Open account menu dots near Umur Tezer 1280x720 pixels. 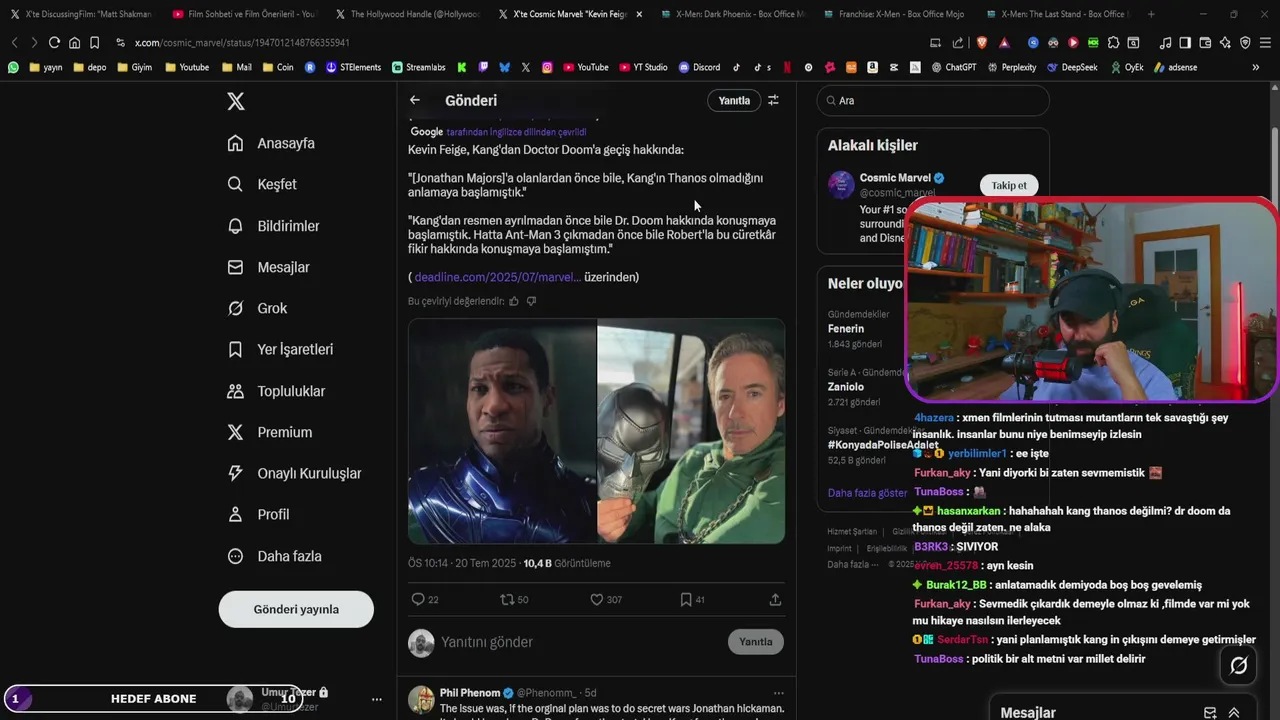coord(377,699)
